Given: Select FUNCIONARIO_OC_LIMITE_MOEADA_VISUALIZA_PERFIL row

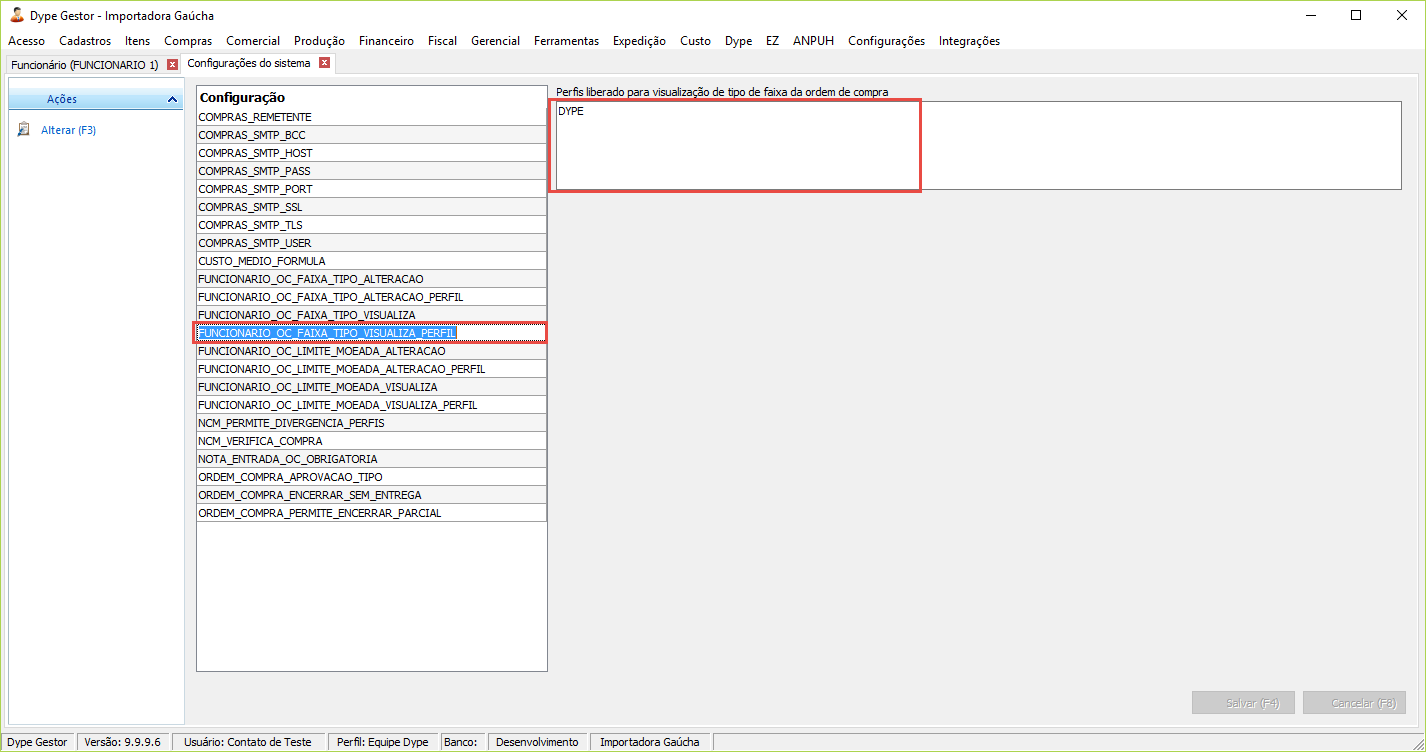Looking at the screenshot, I should coord(371,405).
